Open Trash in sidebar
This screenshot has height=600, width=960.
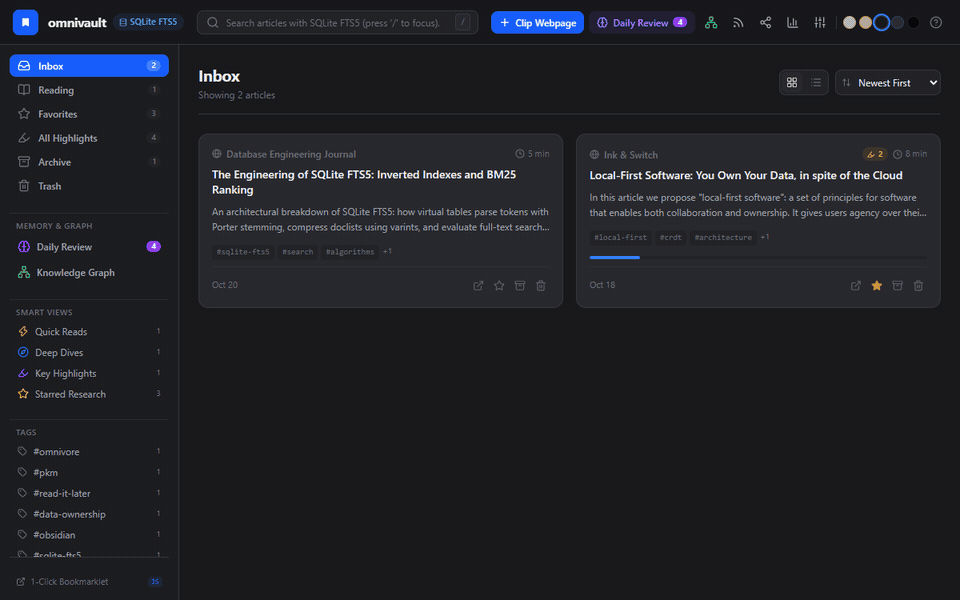tap(89, 186)
